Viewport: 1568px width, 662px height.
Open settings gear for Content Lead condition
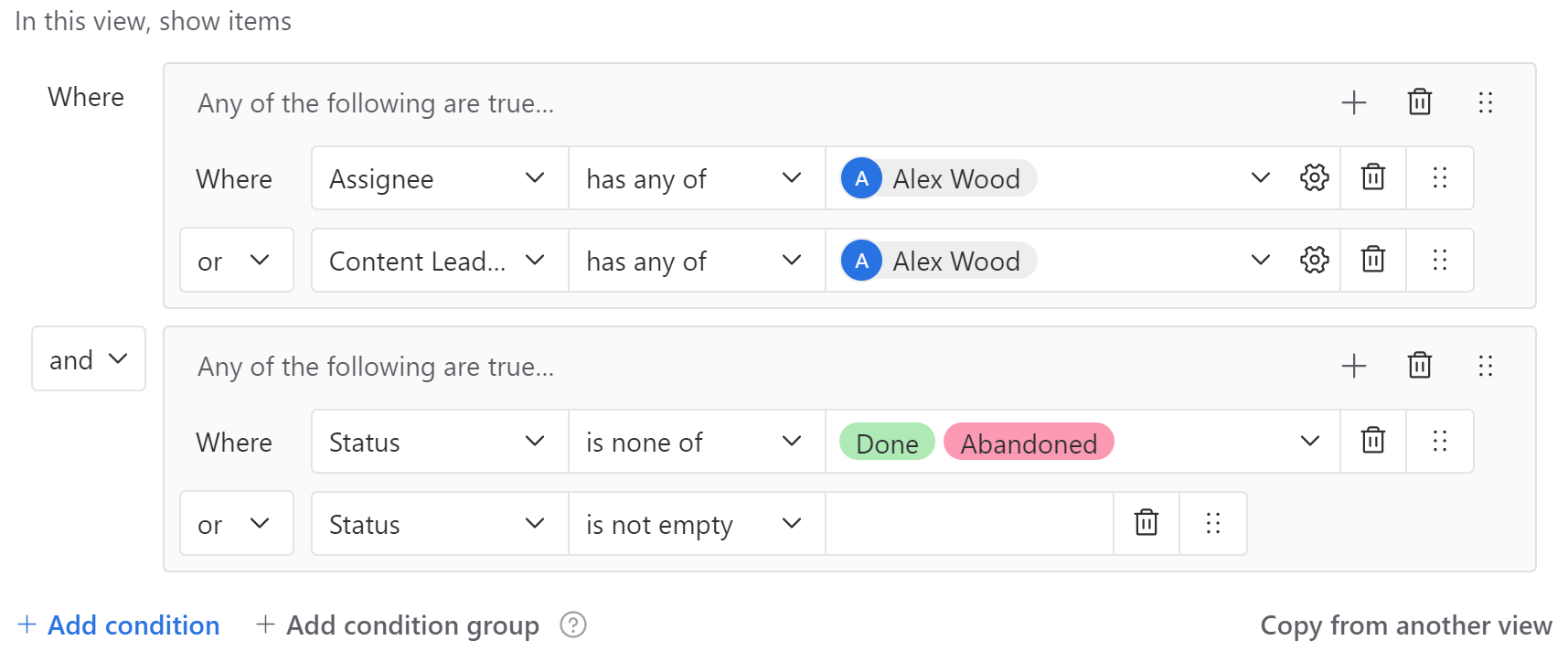tap(1314, 260)
